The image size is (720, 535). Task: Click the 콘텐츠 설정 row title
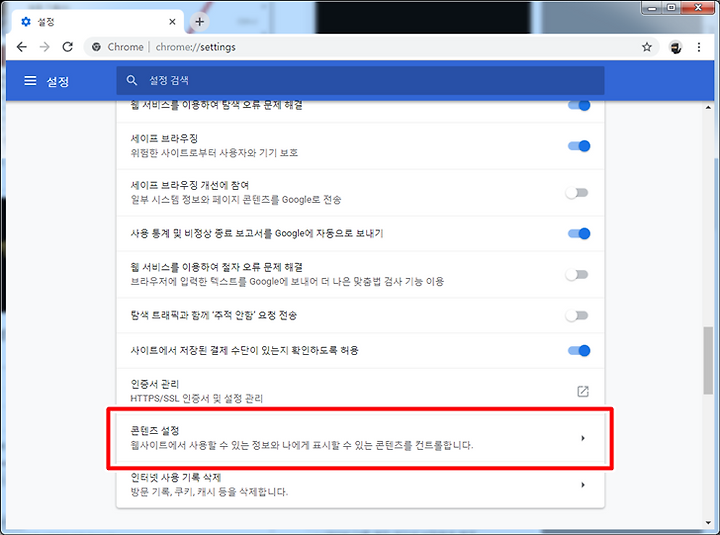coord(155,431)
